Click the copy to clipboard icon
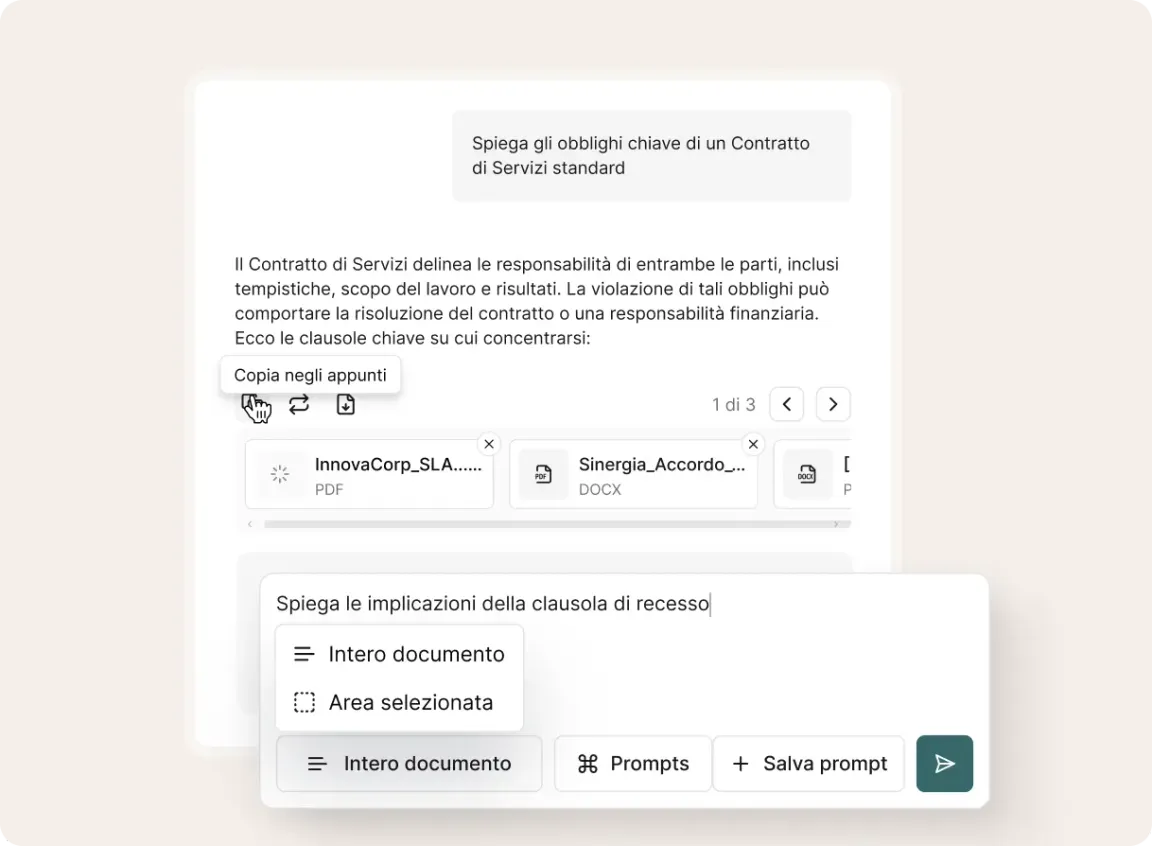 [x=252, y=404]
